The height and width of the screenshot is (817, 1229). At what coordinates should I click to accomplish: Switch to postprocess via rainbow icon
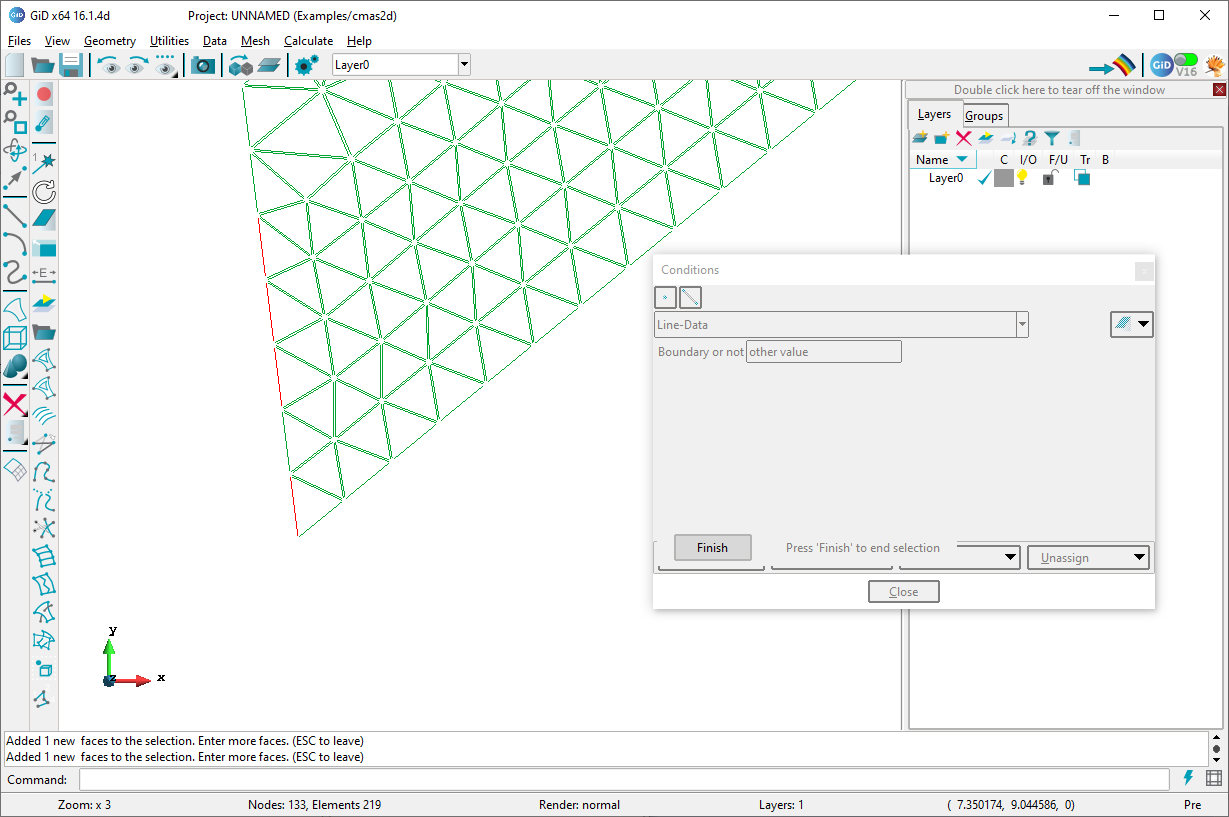pyautogui.click(x=1113, y=66)
